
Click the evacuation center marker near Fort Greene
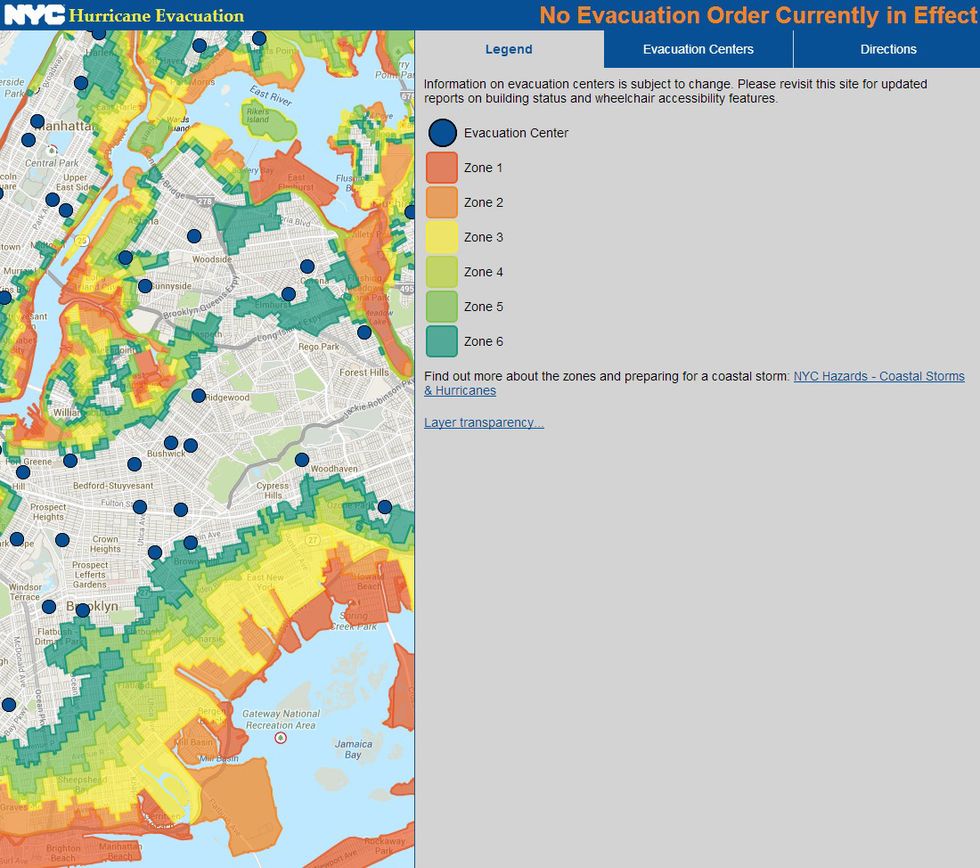pyautogui.click(x=23, y=472)
